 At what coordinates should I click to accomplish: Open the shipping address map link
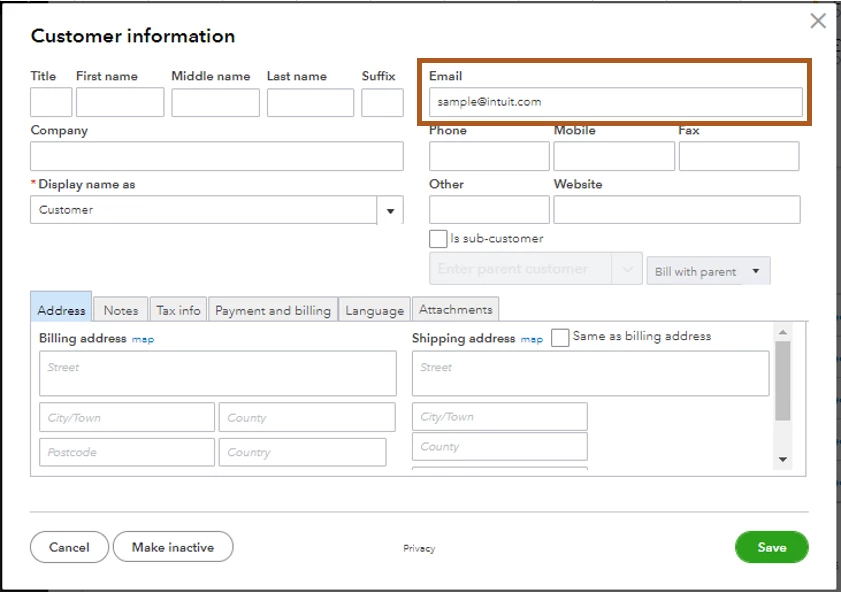point(532,339)
